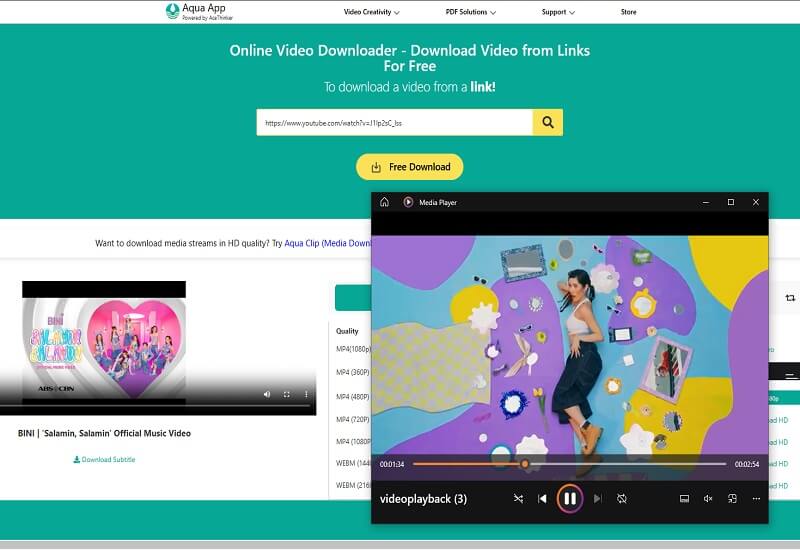Viewport: 800px width, 550px height.
Task: Expand the PDF Solutions menu
Action: point(470,12)
